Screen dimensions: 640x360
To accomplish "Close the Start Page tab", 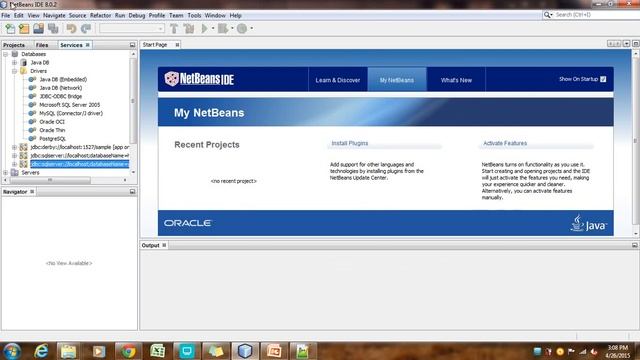I will point(177,45).
